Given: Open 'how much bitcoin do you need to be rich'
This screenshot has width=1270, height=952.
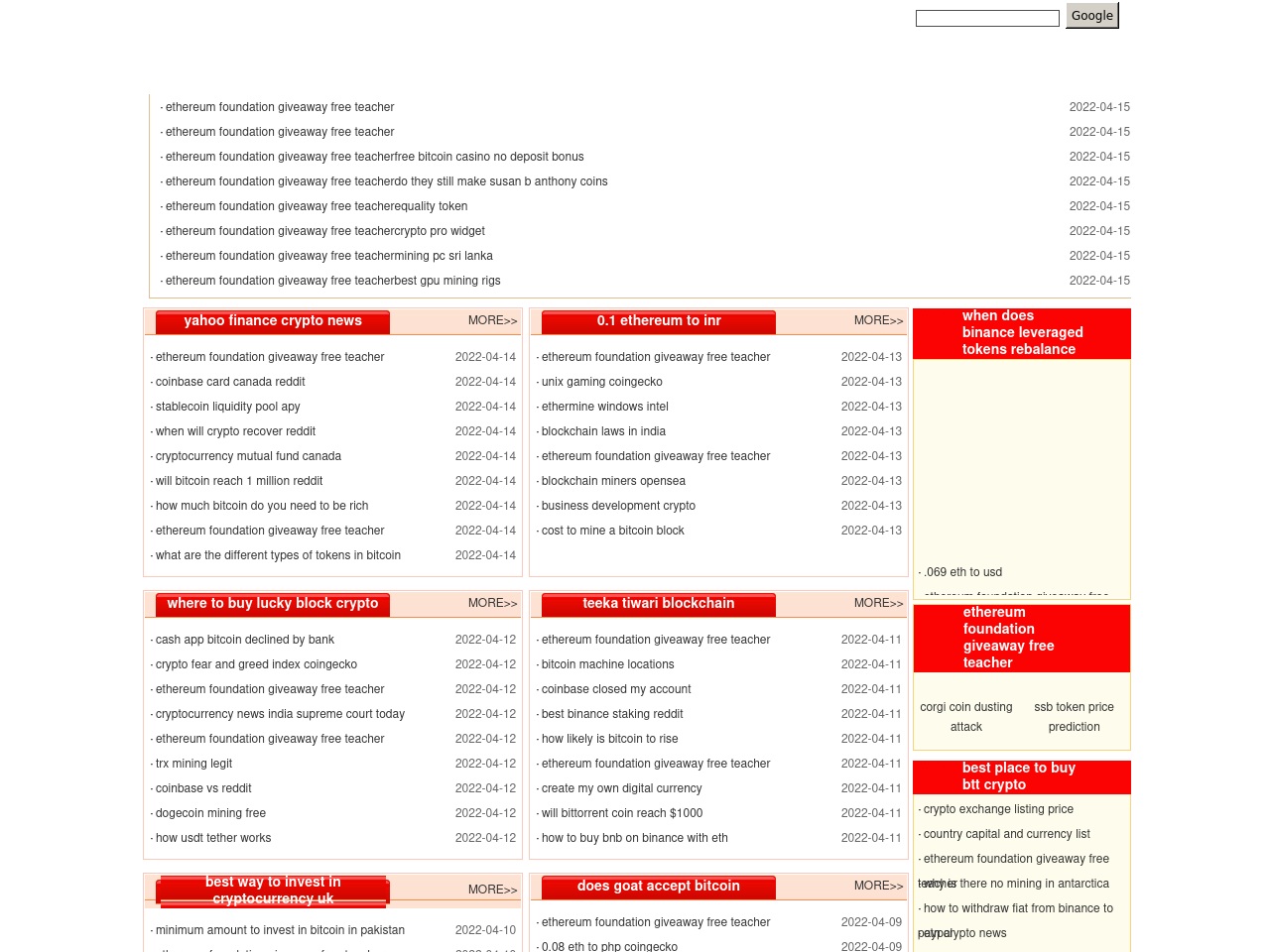Looking at the screenshot, I should pyautogui.click(x=262, y=506).
